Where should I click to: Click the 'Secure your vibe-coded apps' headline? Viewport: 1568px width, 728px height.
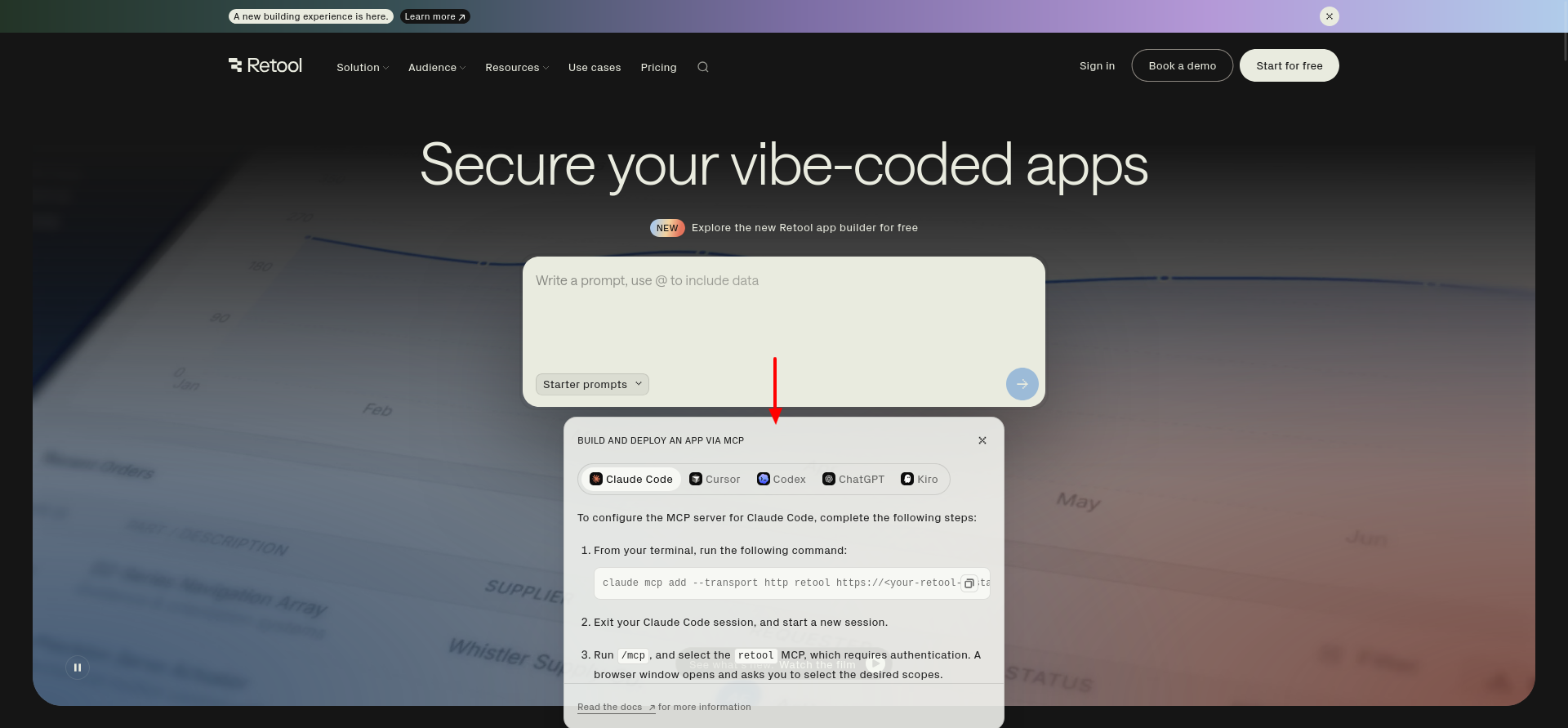pos(784,166)
